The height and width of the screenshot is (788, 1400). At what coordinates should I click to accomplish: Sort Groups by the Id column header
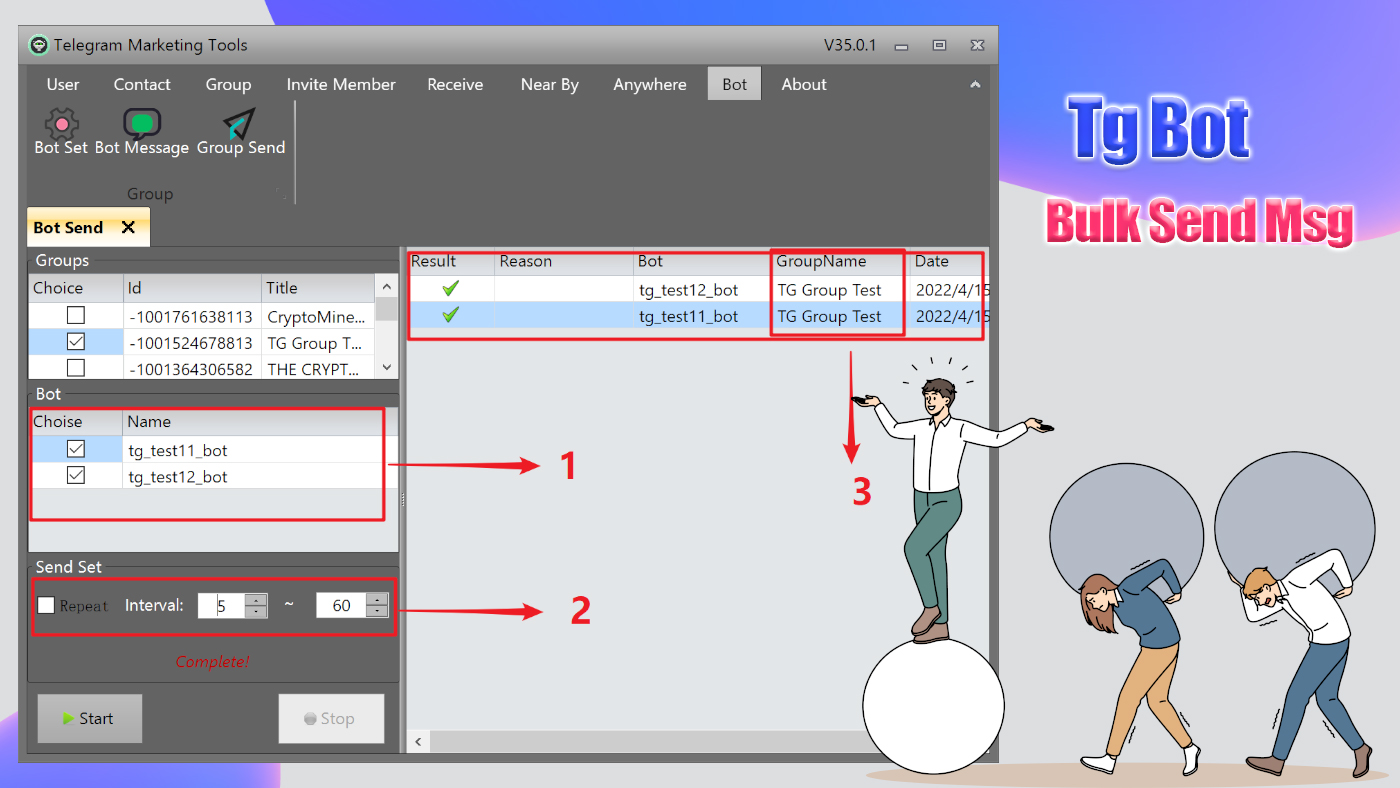click(x=193, y=288)
